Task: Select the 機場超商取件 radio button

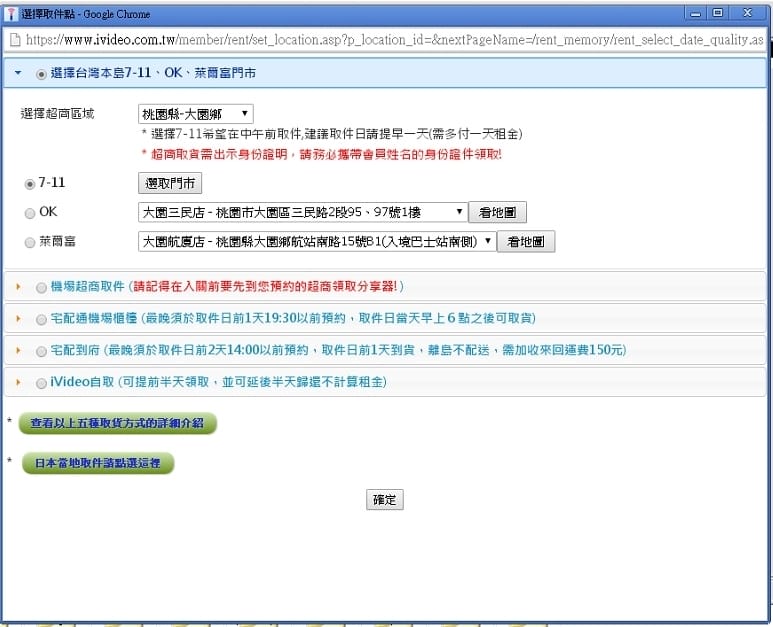Action: click(x=41, y=287)
